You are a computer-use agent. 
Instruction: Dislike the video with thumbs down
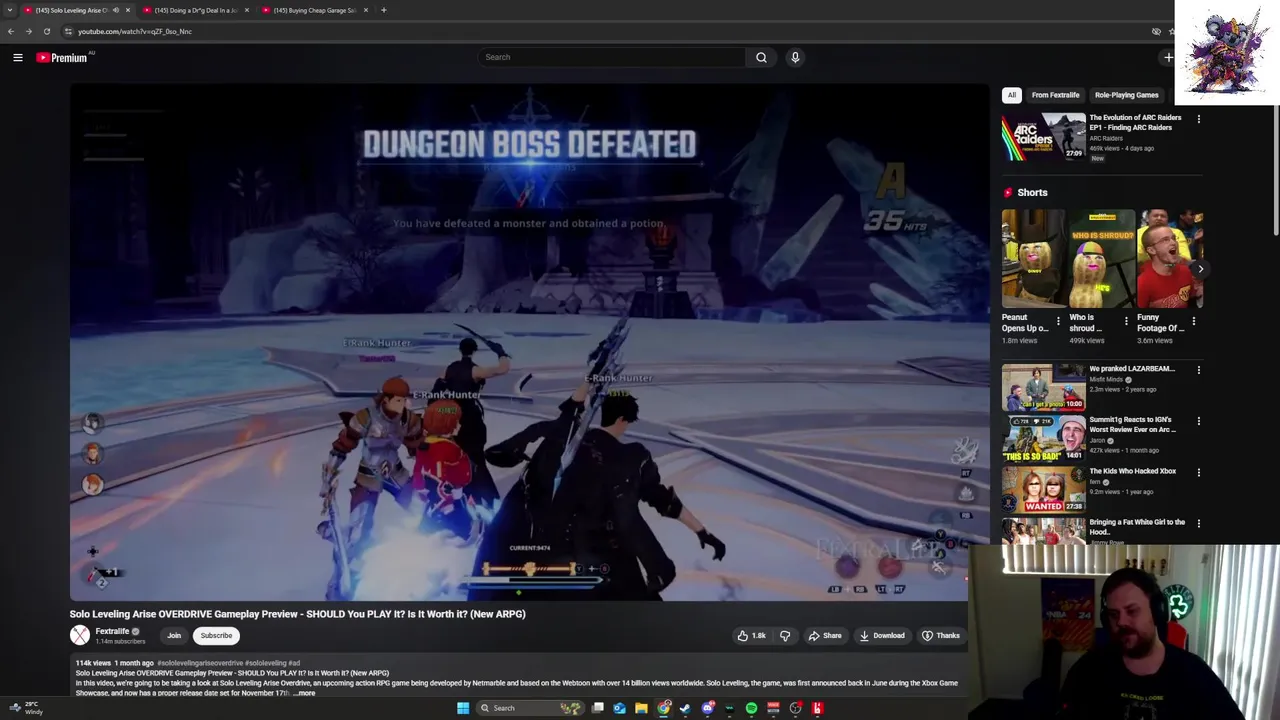785,635
